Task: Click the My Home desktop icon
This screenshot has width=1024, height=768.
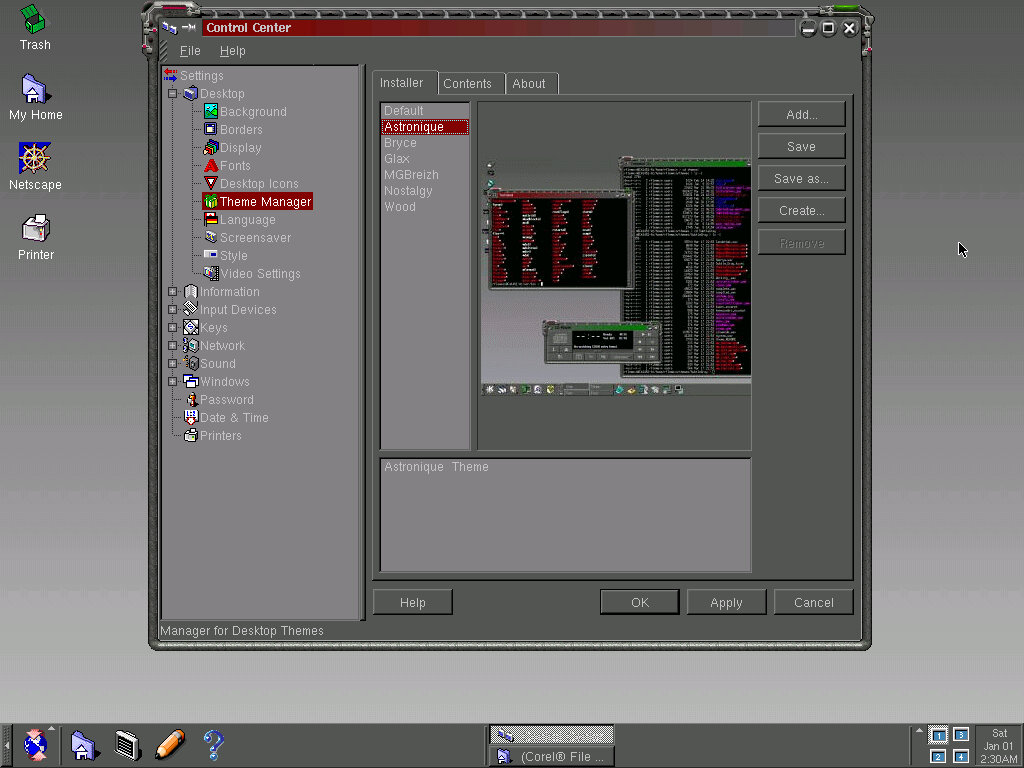Action: [x=35, y=89]
